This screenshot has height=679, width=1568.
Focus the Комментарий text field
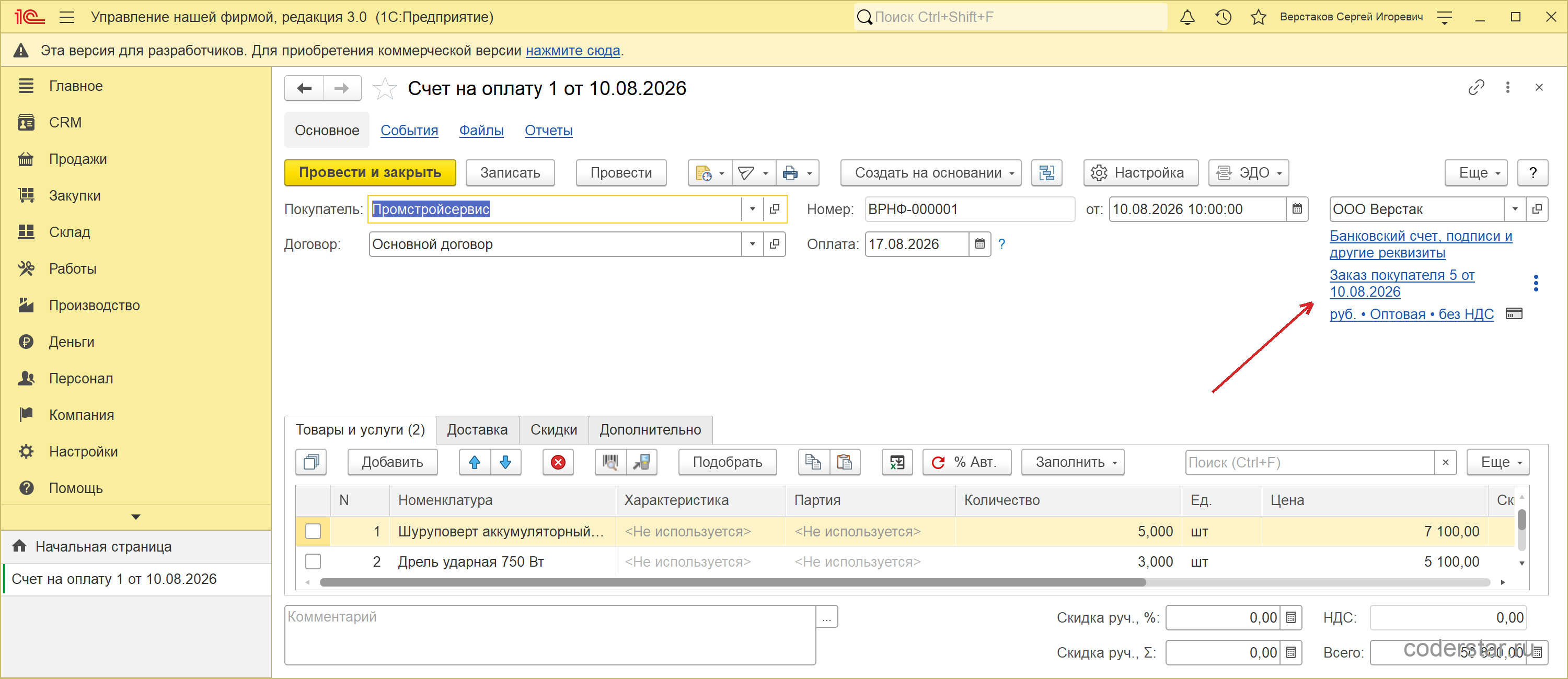coord(550,635)
